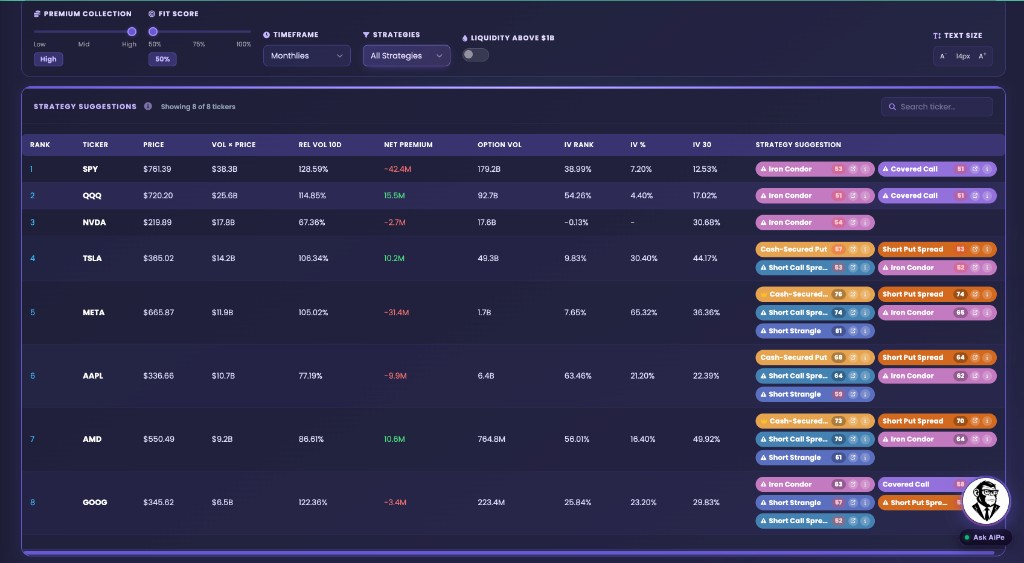1024x563 pixels.
Task: Open QQQ Iron Condor external link icon
Action: pos(853,196)
